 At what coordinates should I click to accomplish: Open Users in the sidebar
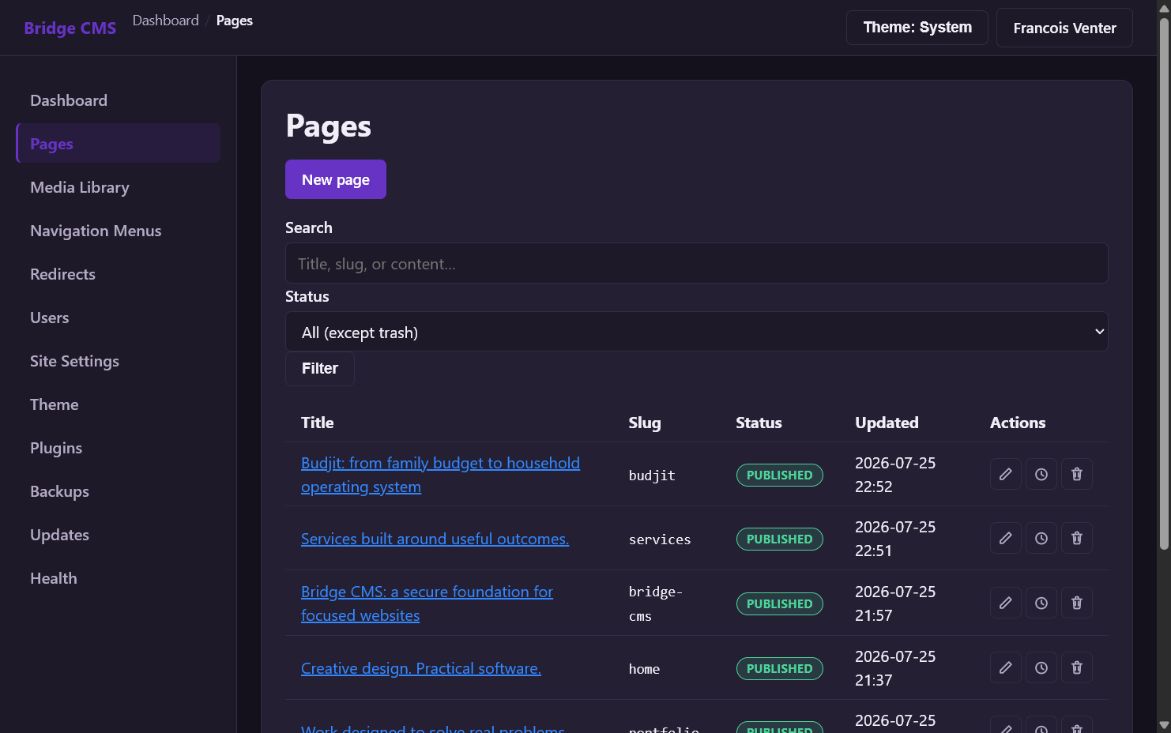tap(117, 316)
